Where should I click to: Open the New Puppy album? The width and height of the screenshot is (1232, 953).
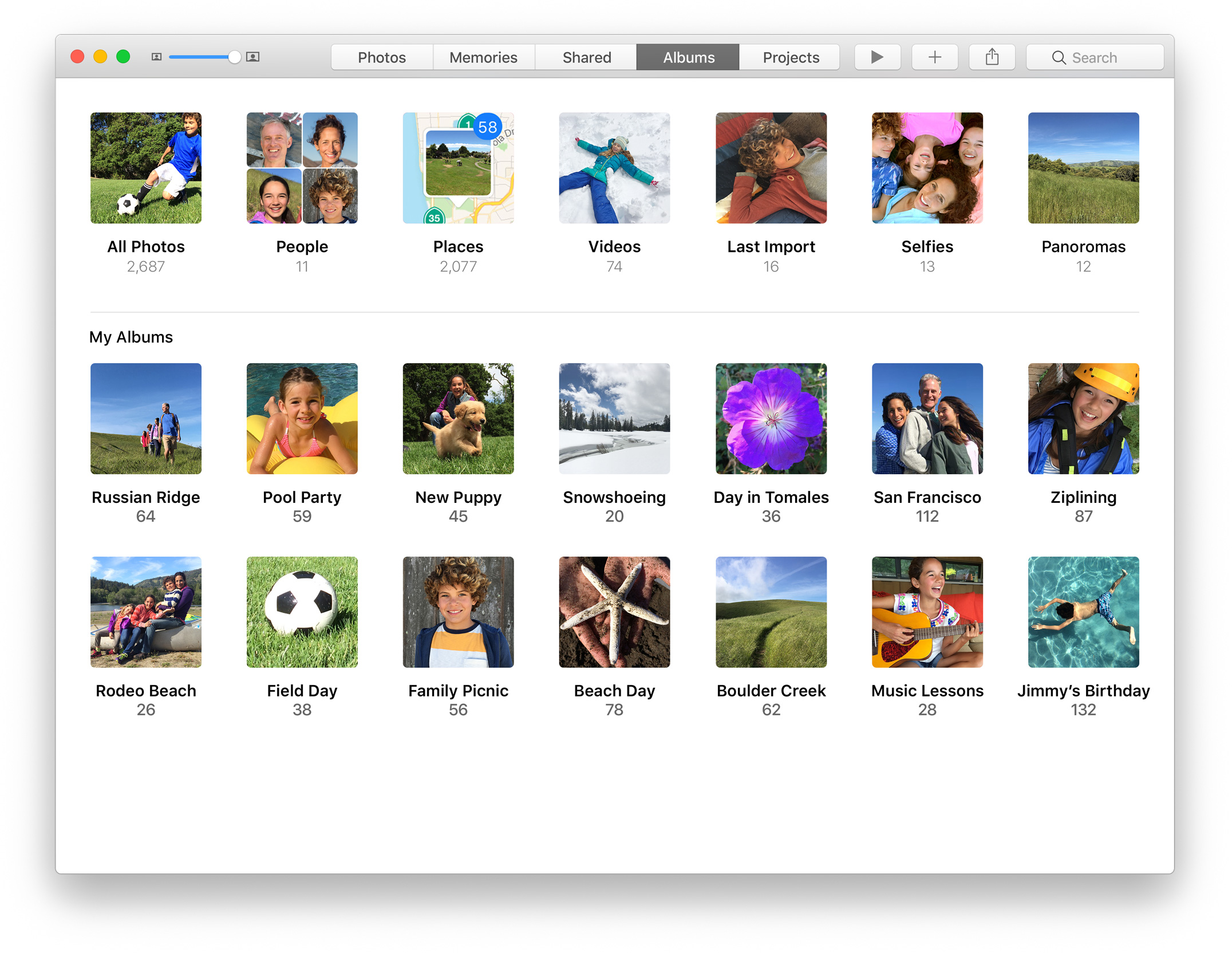pyautogui.click(x=458, y=419)
